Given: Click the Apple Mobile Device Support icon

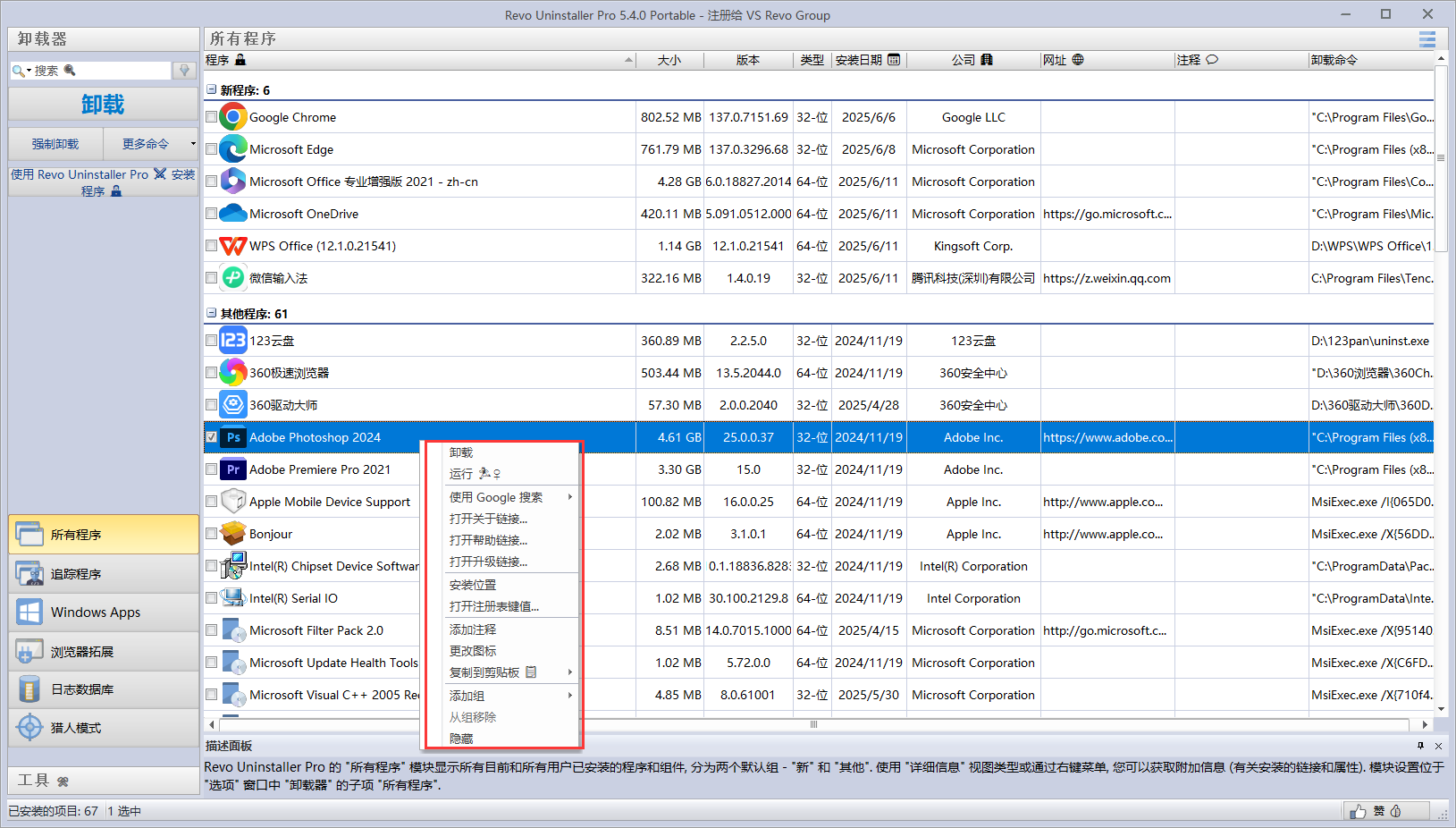Looking at the screenshot, I should coord(233,502).
